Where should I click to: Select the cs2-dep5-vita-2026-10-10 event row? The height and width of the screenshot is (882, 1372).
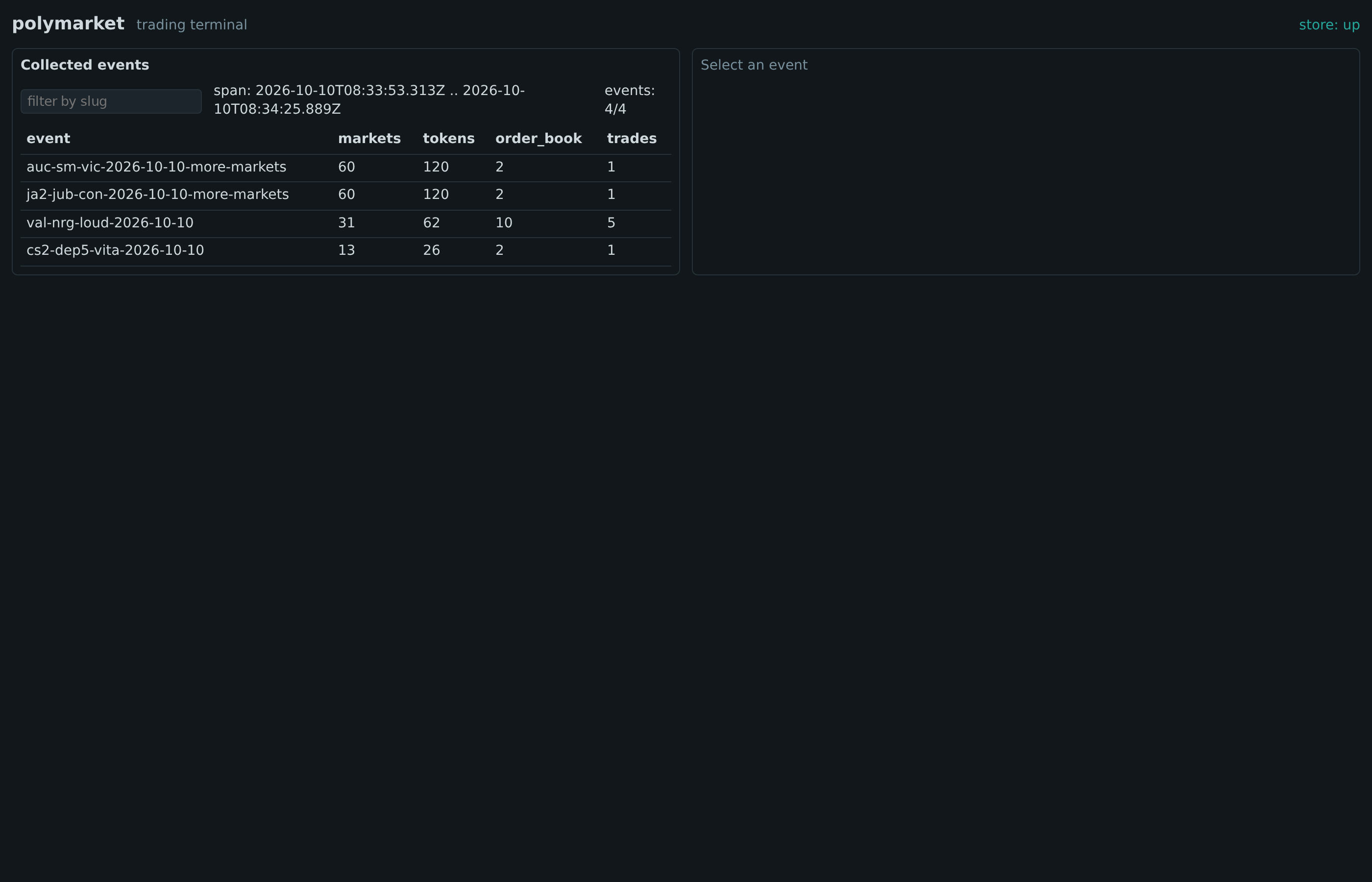(x=346, y=251)
